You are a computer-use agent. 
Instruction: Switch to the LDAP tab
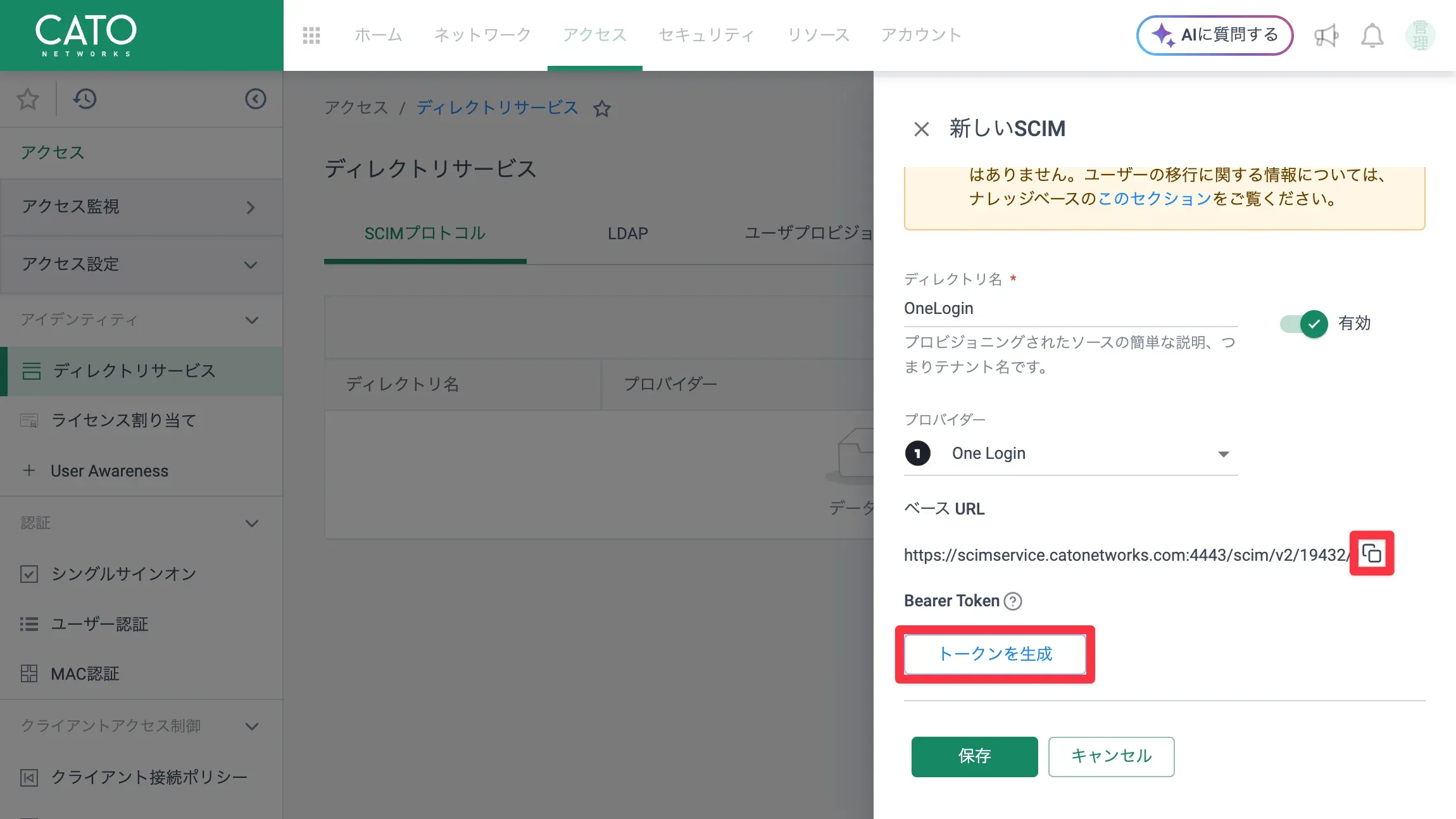click(x=627, y=234)
